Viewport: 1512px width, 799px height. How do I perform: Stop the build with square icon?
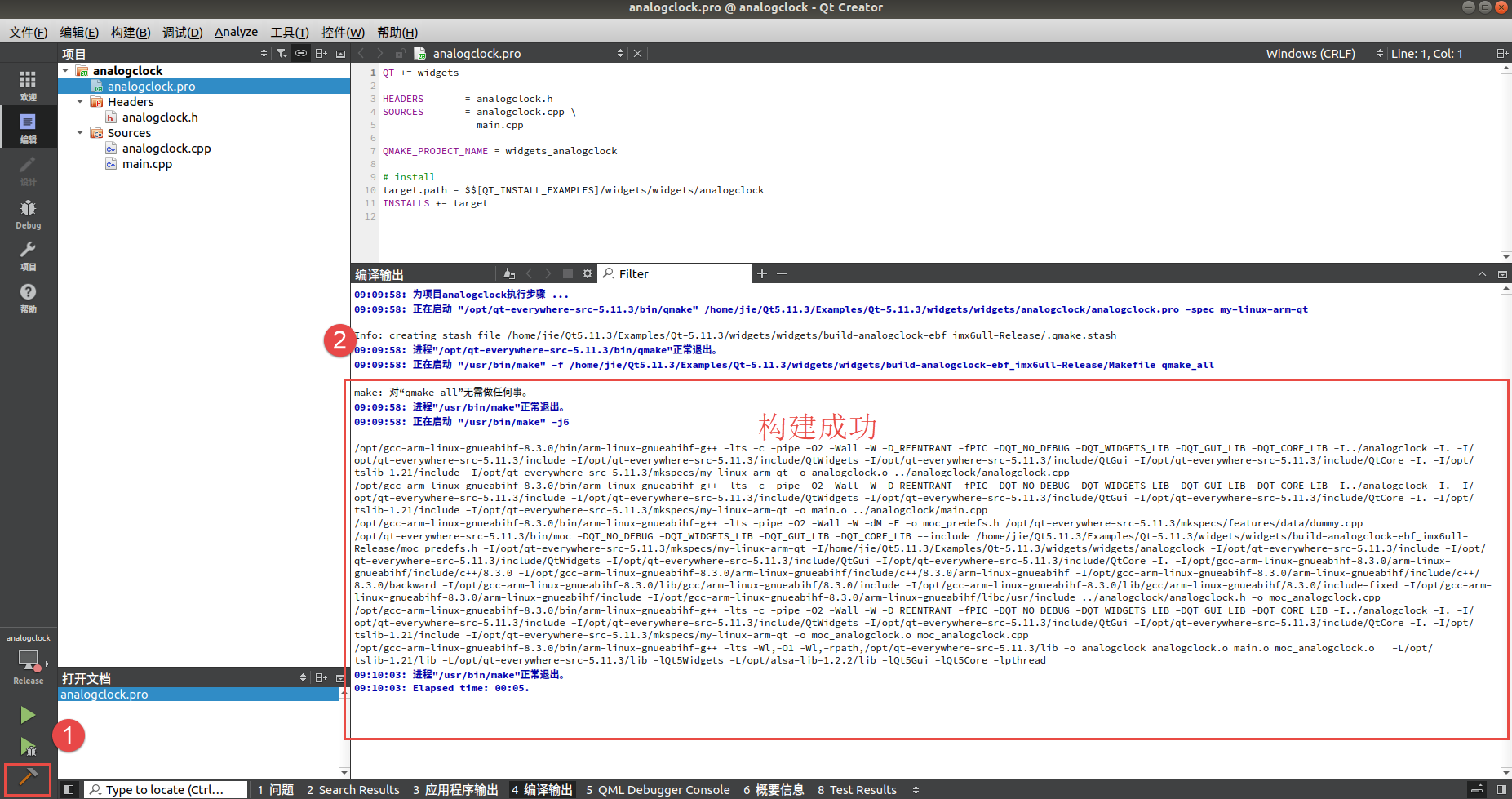pos(568,273)
